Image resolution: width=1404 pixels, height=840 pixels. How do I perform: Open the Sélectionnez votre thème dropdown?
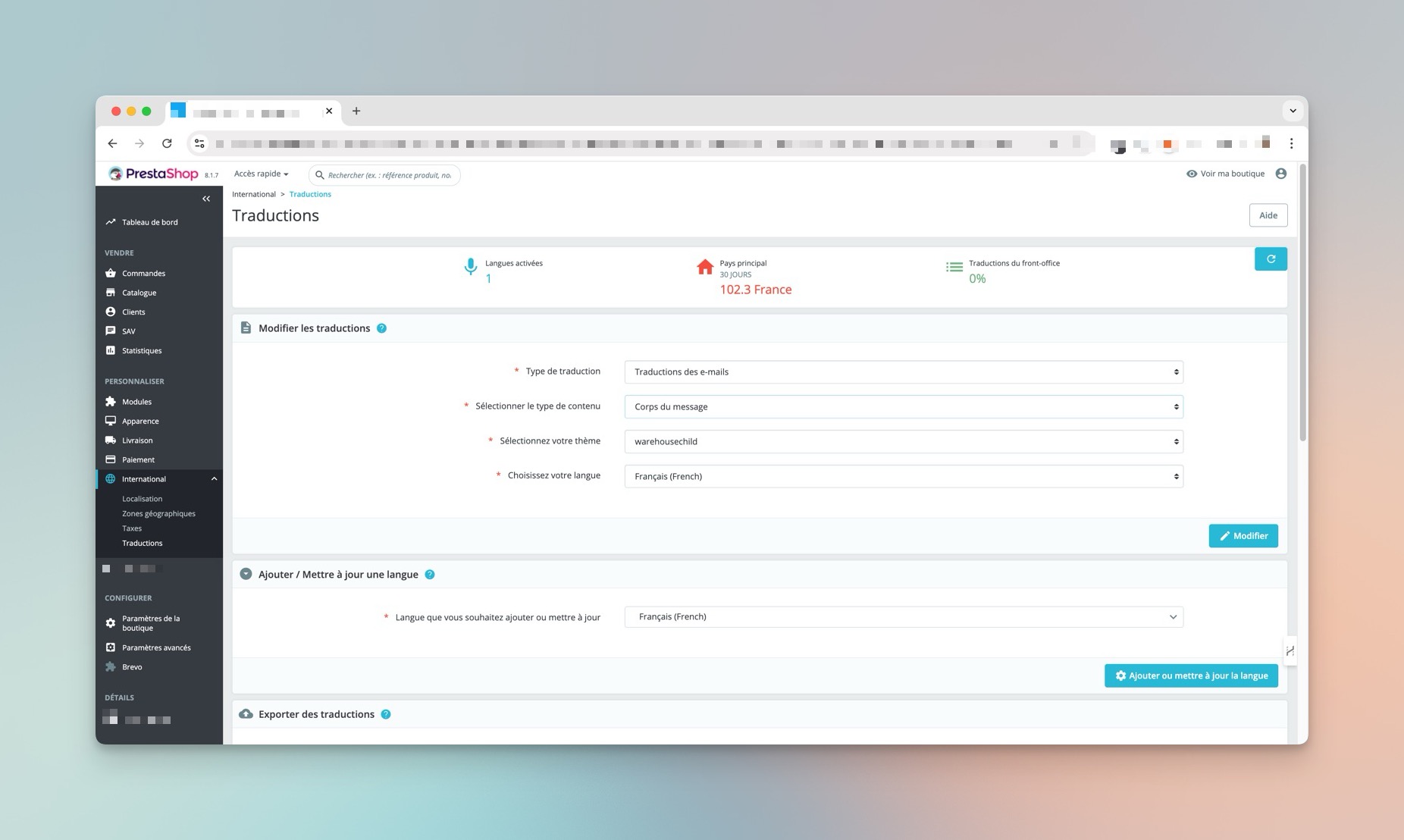click(x=902, y=441)
